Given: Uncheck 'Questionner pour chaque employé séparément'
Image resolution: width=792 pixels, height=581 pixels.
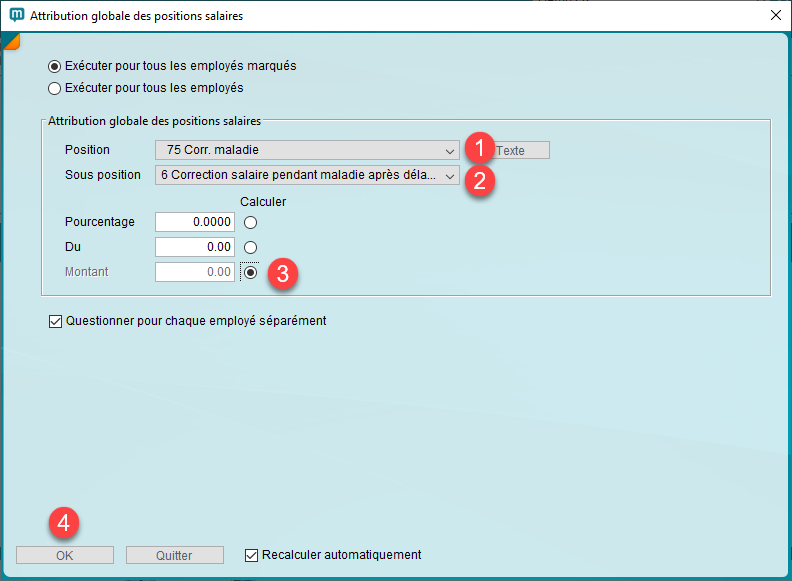Looking at the screenshot, I should [55, 322].
